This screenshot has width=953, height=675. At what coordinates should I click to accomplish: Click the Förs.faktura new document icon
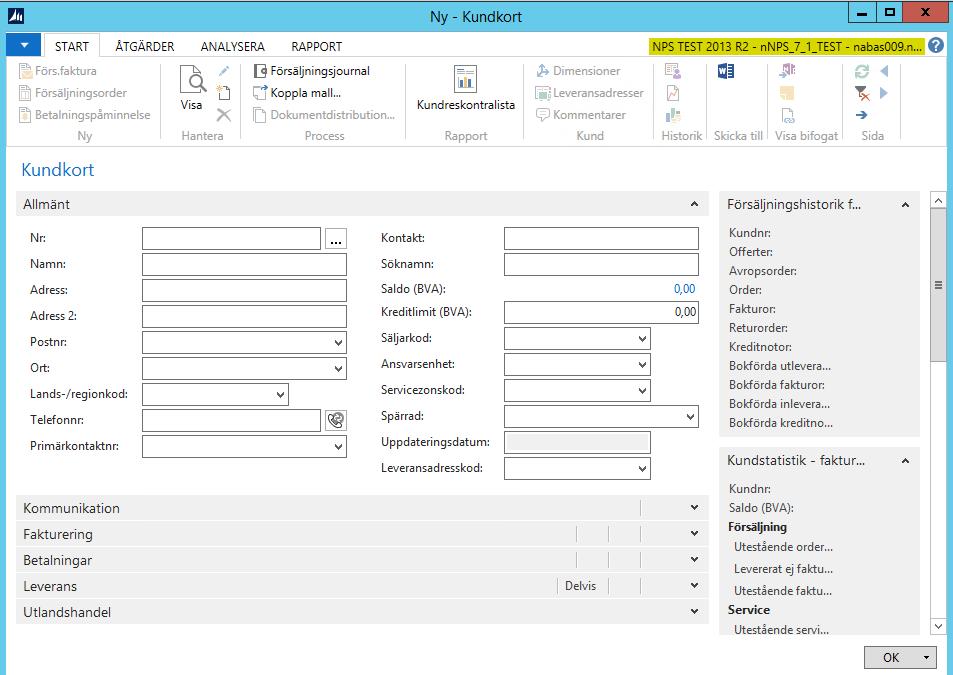point(26,71)
